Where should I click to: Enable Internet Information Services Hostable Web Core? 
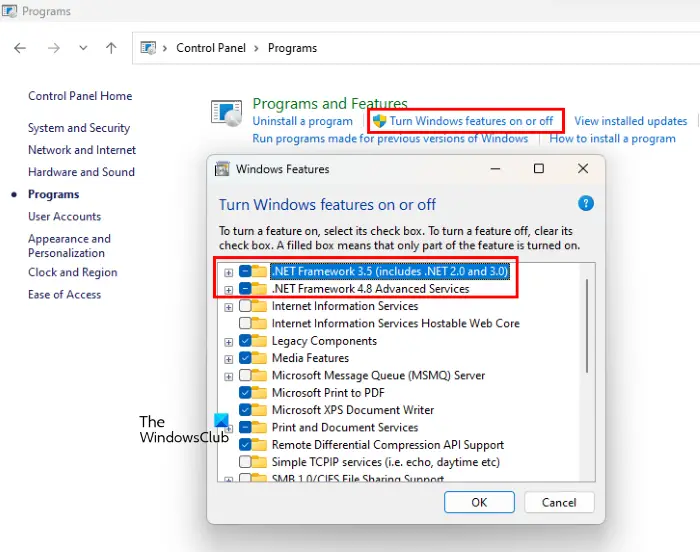click(x=245, y=323)
